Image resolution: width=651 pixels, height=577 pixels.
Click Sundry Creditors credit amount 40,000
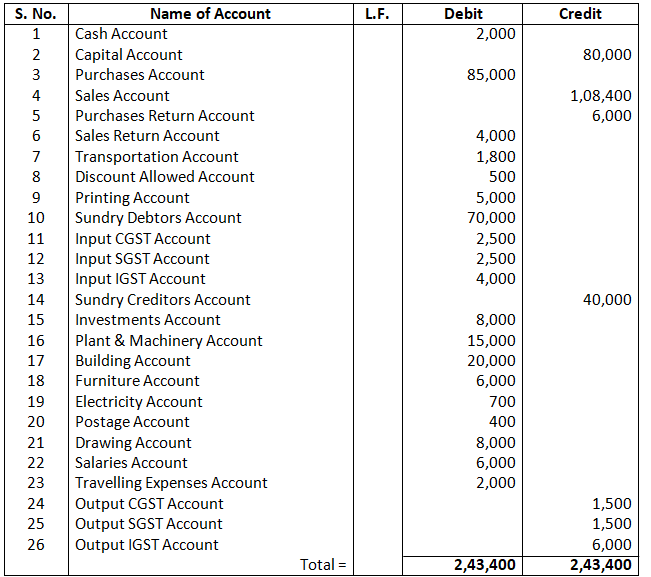pos(606,299)
